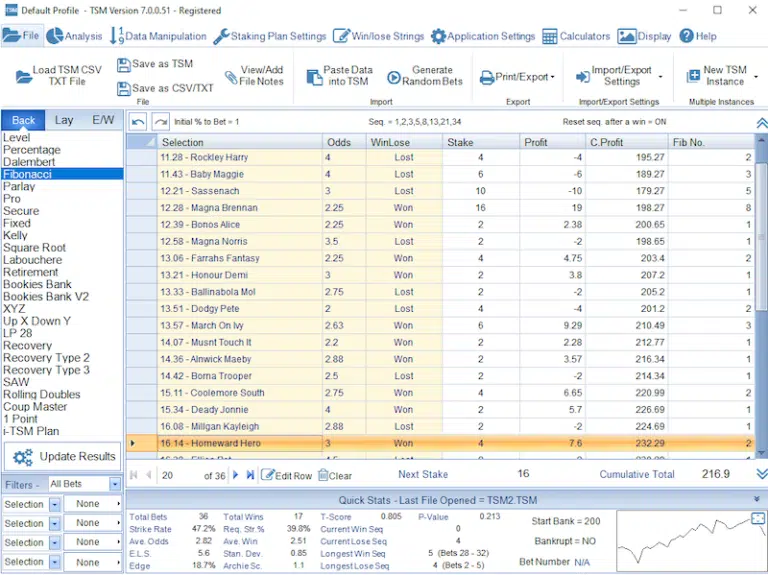Image resolution: width=768 pixels, height=575 pixels.
Task: Click the Print/Export printer icon
Action: coord(486,77)
